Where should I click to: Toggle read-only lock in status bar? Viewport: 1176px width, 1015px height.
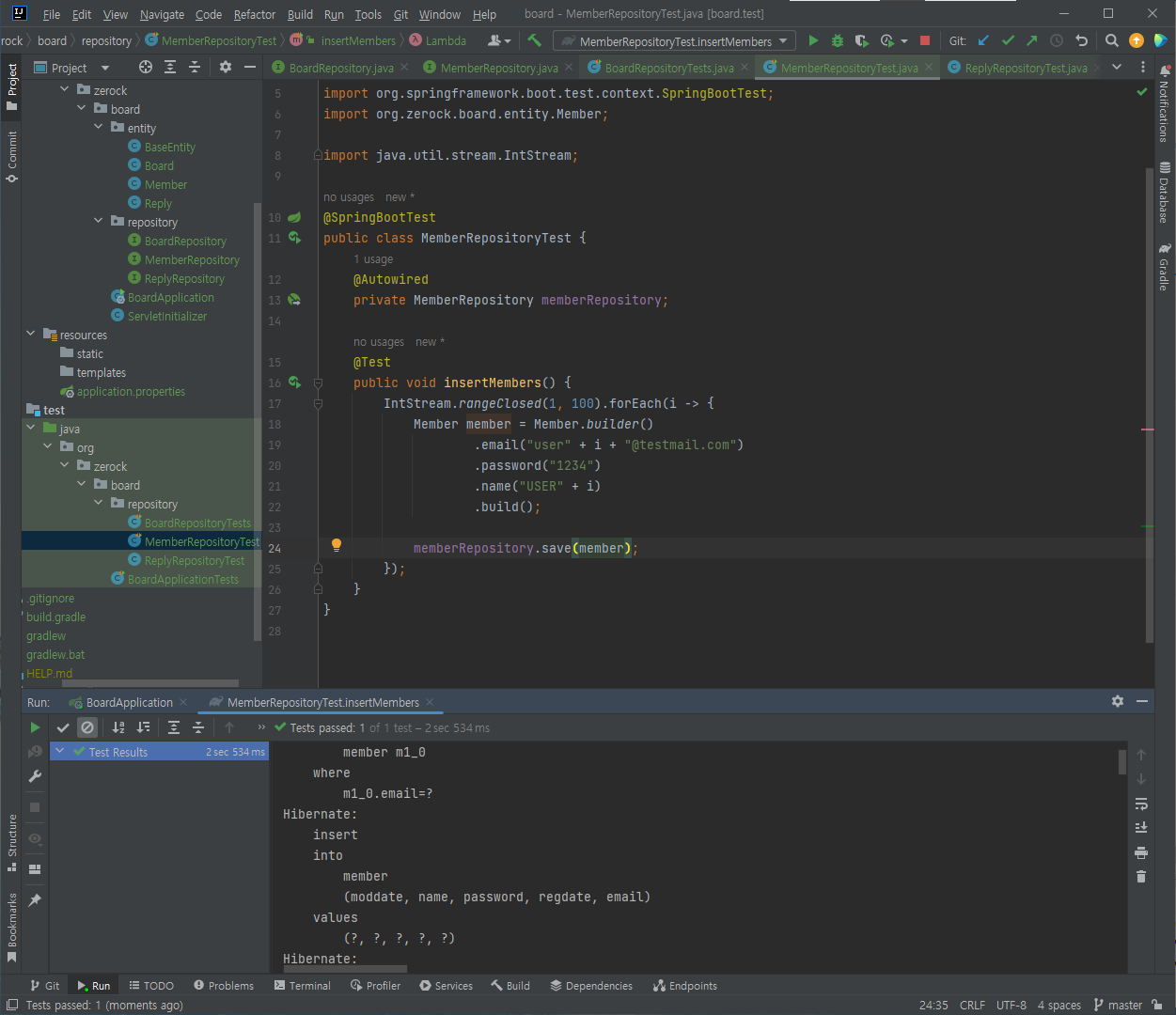click(1157, 1005)
